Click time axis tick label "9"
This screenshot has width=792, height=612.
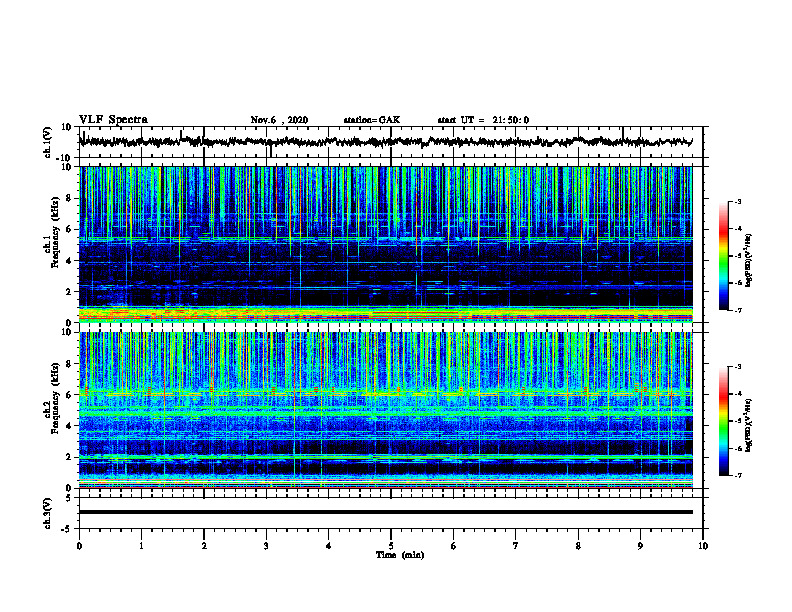click(x=640, y=546)
